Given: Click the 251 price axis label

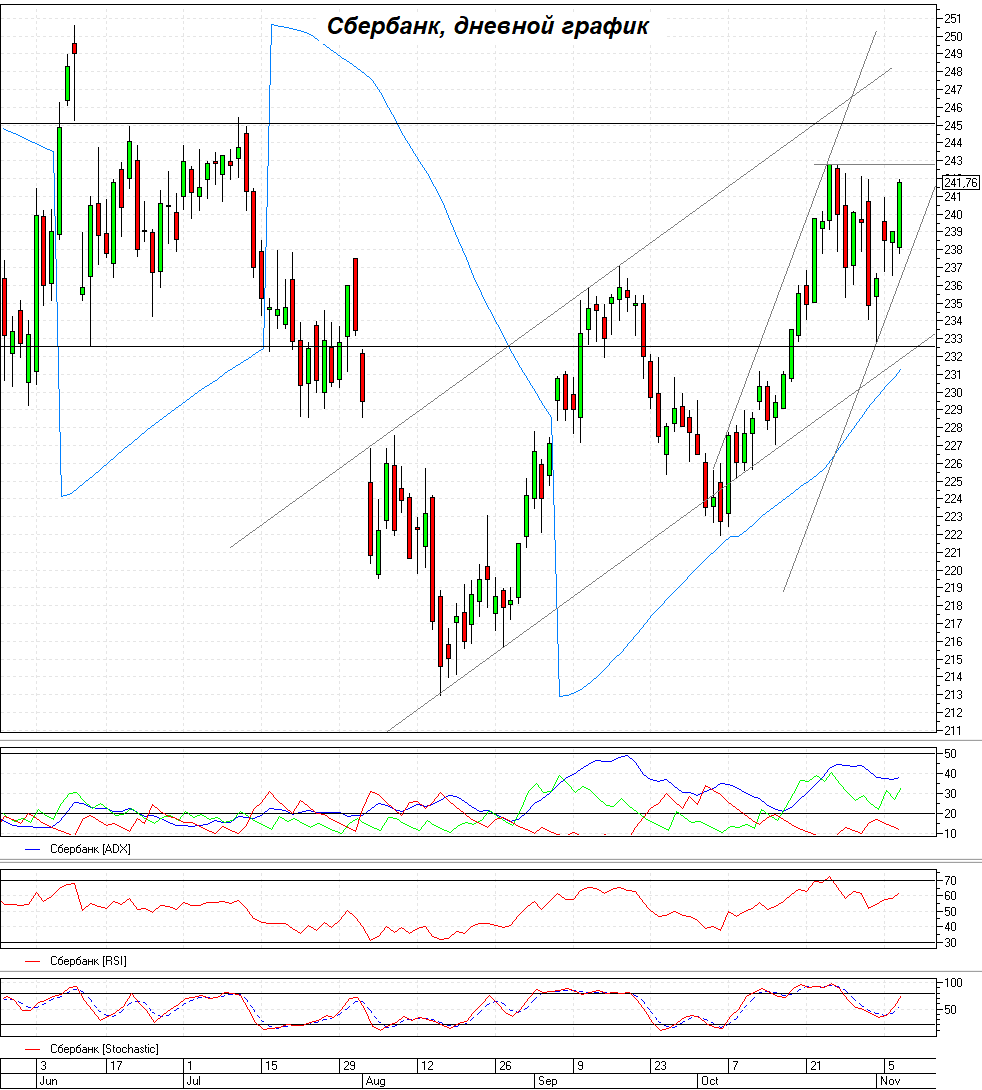Looking at the screenshot, I should (x=953, y=19).
